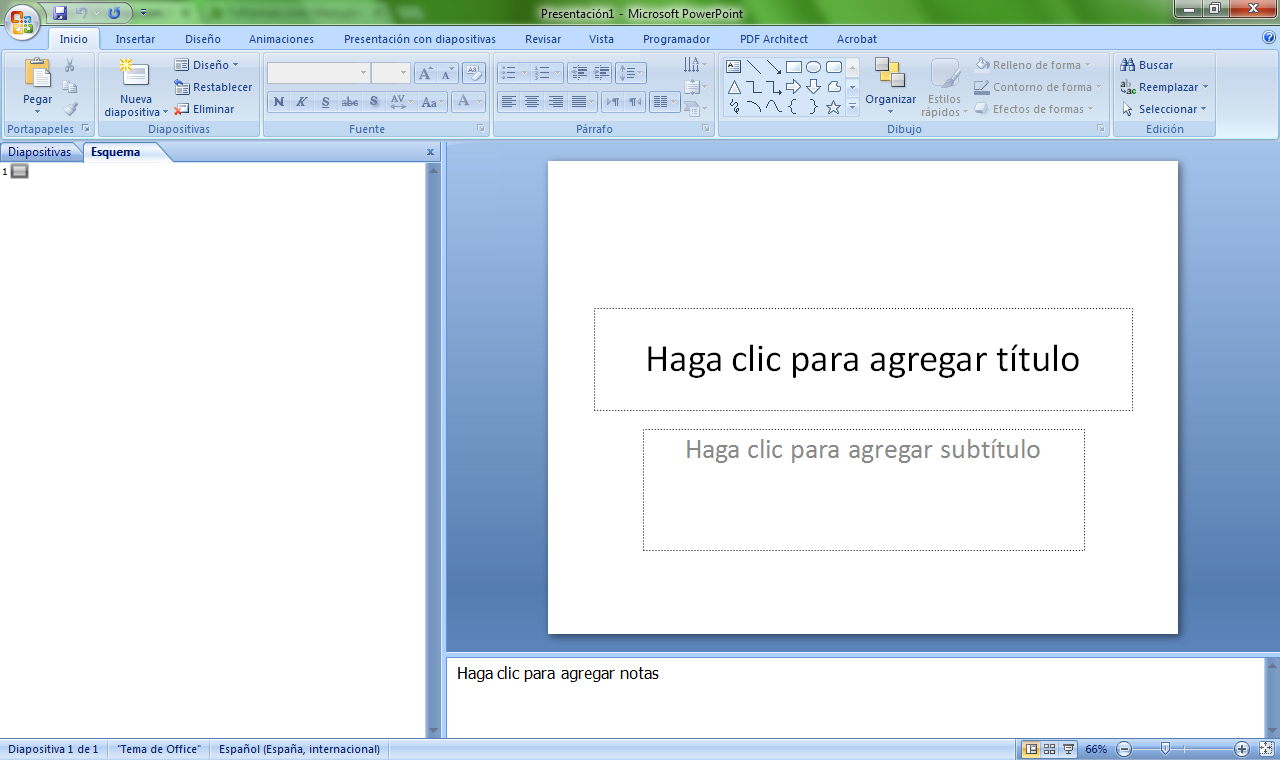Click the title placeholder on the slide
This screenshot has height=760, width=1280.
tap(862, 359)
